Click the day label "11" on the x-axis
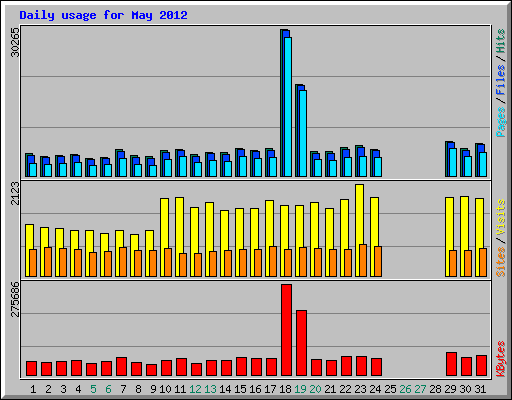 [x=180, y=389]
